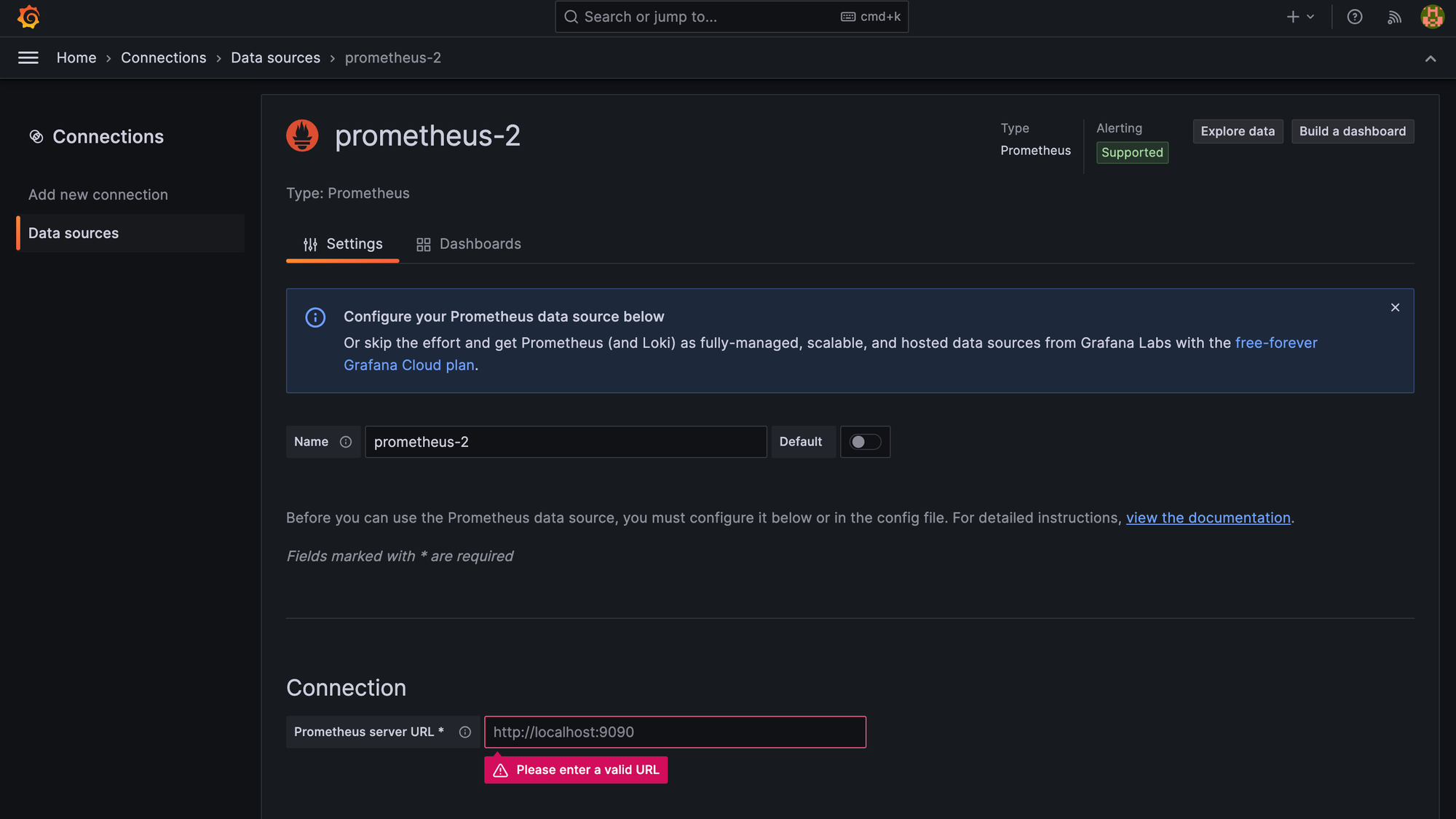Click the help question mark icon
Screen dimensions: 1456x819
[1354, 17]
